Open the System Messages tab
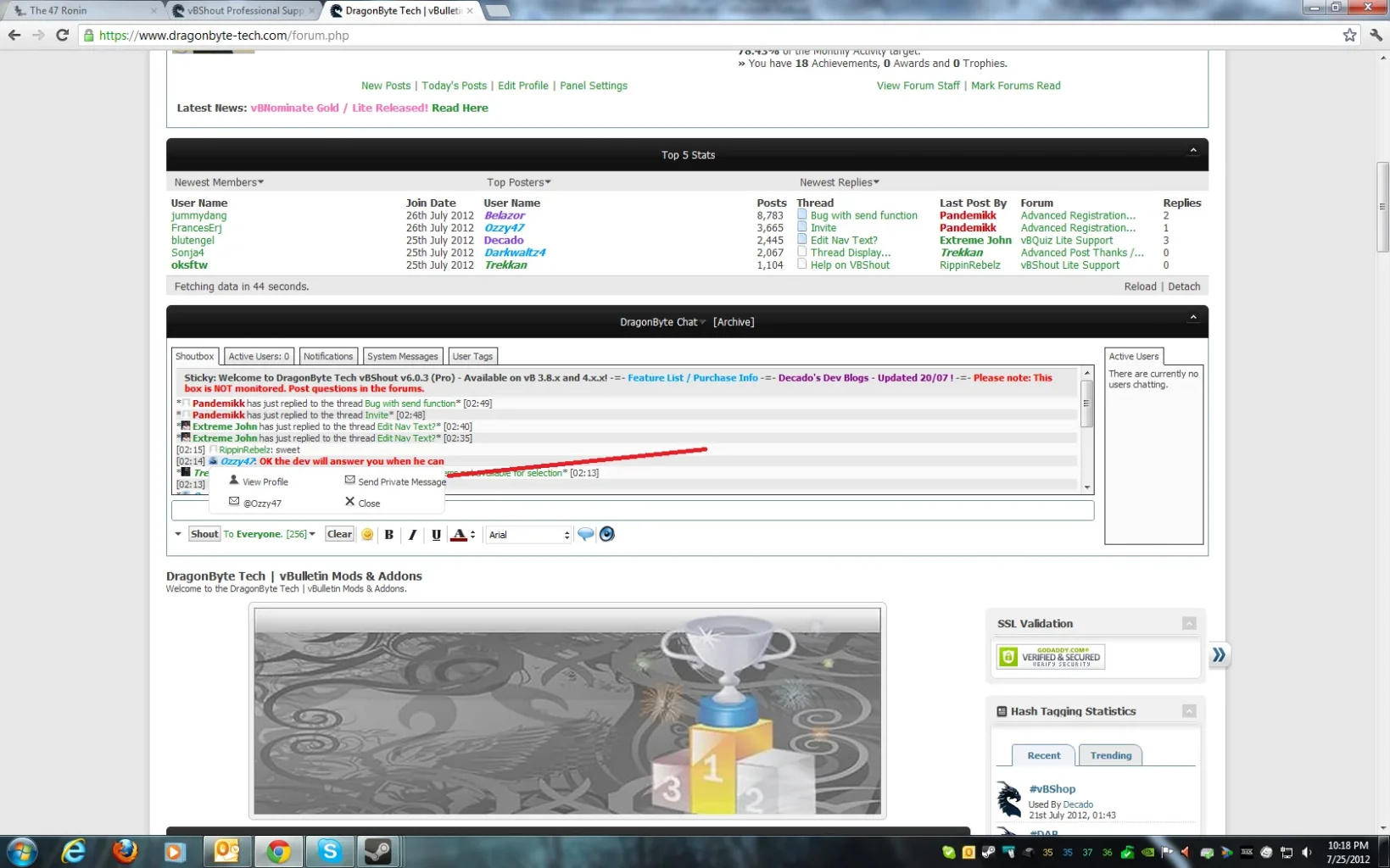 (x=402, y=356)
